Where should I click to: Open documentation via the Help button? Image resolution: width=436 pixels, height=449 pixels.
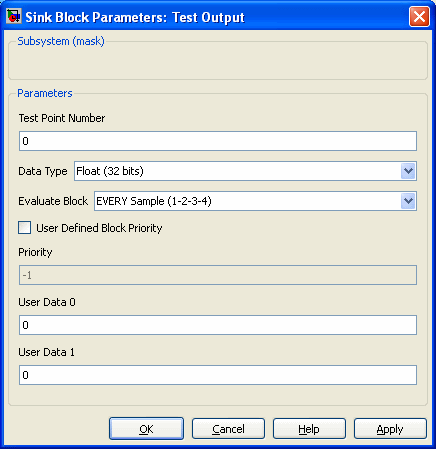tap(309, 429)
